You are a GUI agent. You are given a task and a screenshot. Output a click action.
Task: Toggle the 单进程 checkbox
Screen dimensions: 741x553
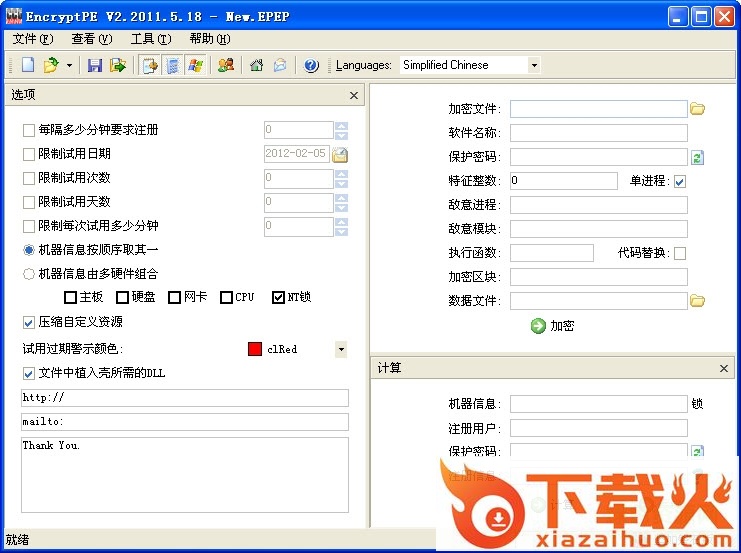pos(680,181)
